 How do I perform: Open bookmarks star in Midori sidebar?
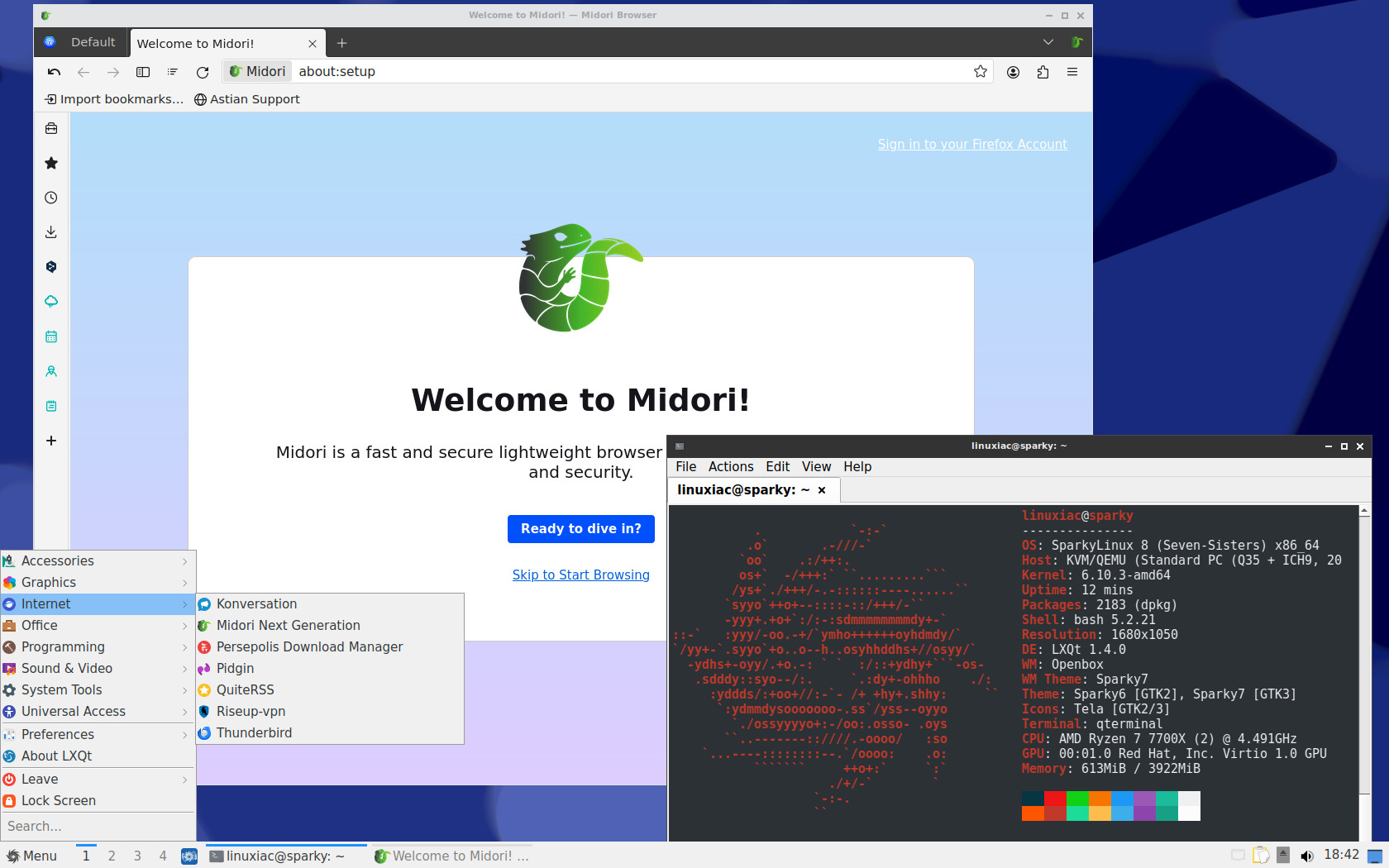(x=51, y=163)
